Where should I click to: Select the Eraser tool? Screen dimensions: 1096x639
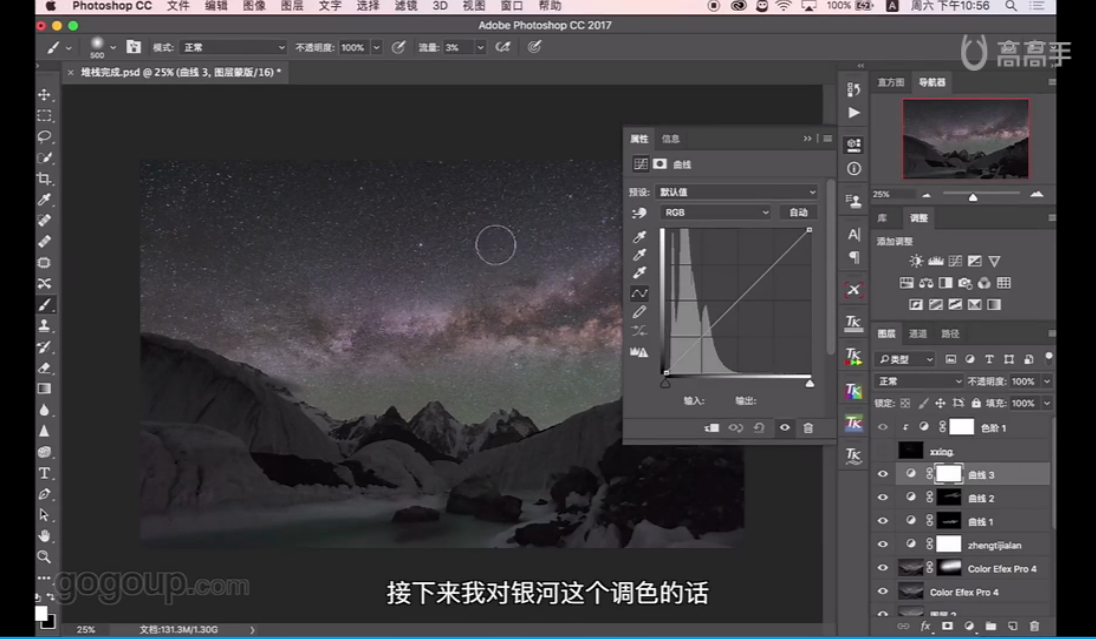pyautogui.click(x=44, y=367)
